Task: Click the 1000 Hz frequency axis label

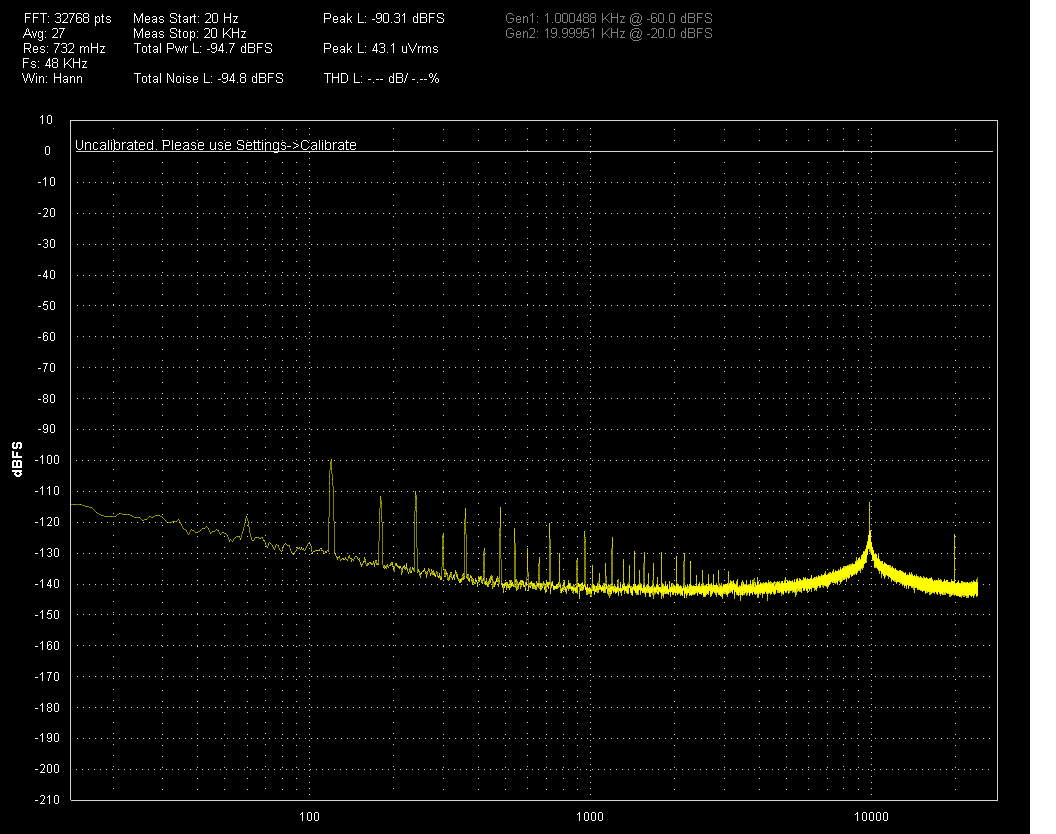Action: click(589, 816)
